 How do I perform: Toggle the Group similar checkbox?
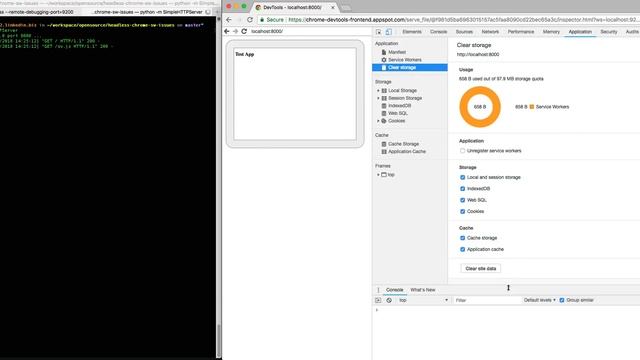tap(562, 300)
